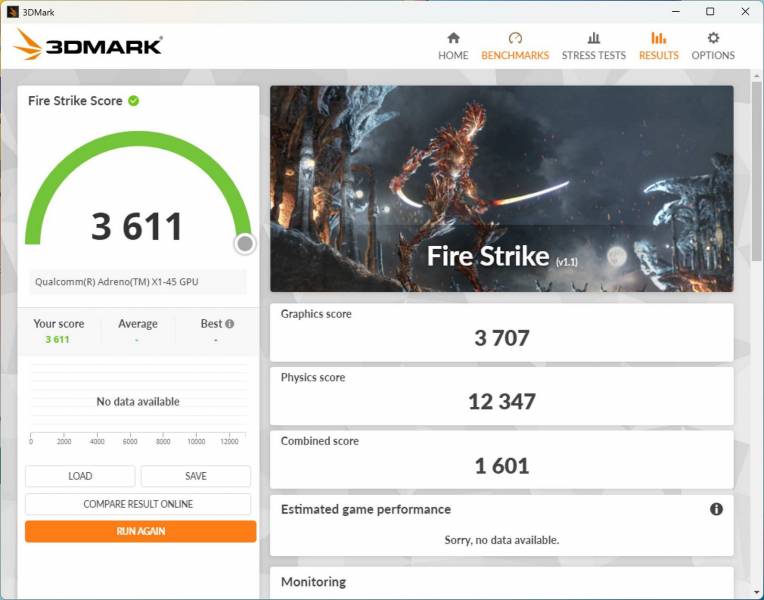
Task: Click the orange RUN AGAIN button
Action: coord(140,531)
